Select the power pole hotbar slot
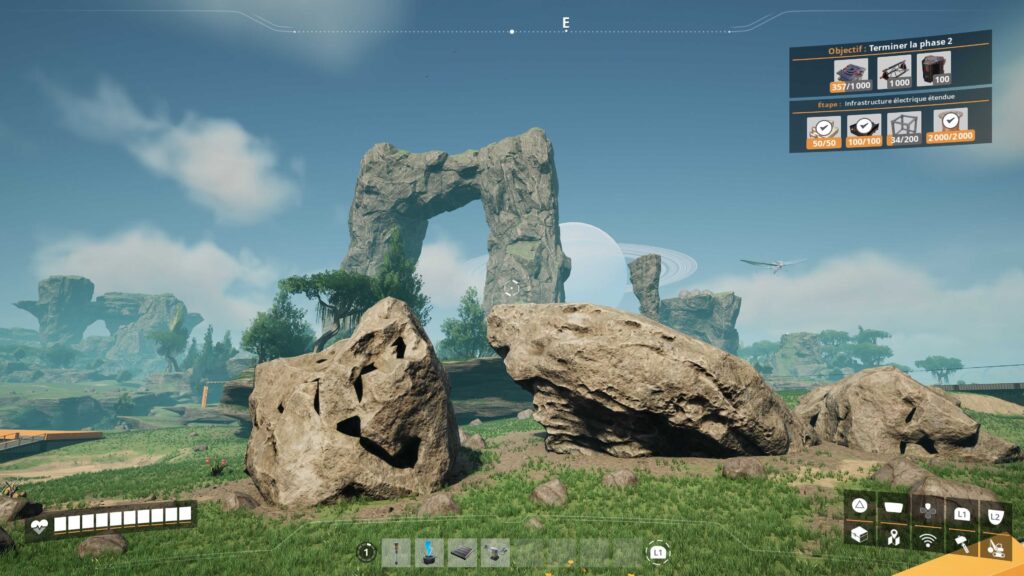1024x576 pixels. point(396,552)
